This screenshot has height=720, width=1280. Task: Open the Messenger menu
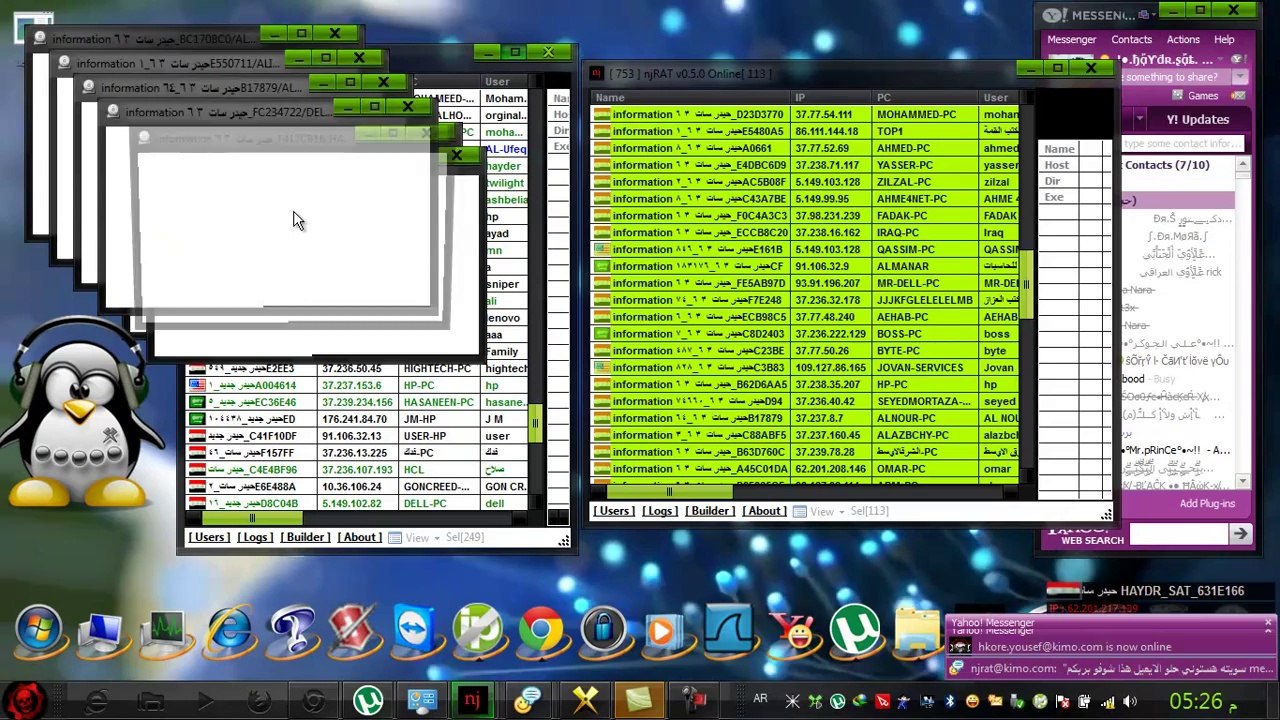[x=1071, y=40]
